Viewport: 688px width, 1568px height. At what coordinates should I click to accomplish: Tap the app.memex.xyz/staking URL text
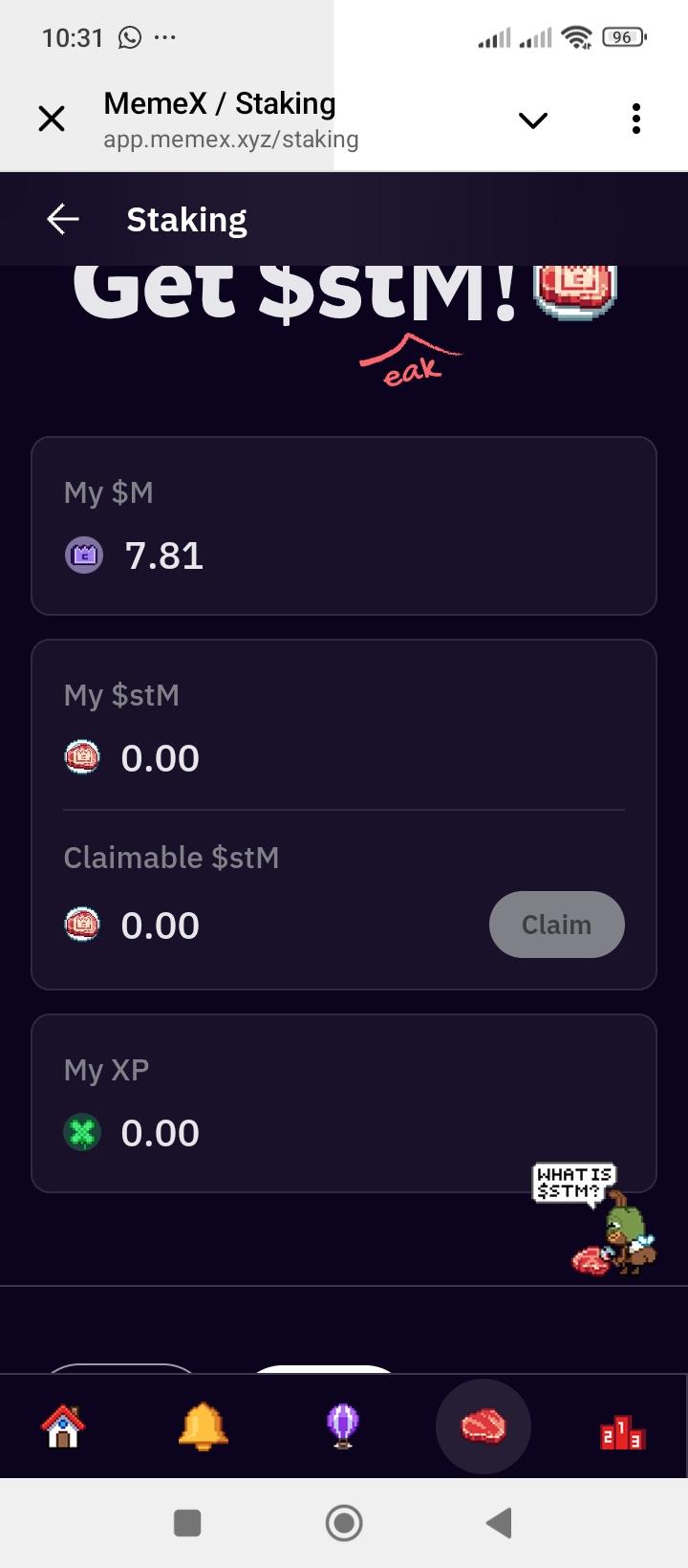pos(231,140)
